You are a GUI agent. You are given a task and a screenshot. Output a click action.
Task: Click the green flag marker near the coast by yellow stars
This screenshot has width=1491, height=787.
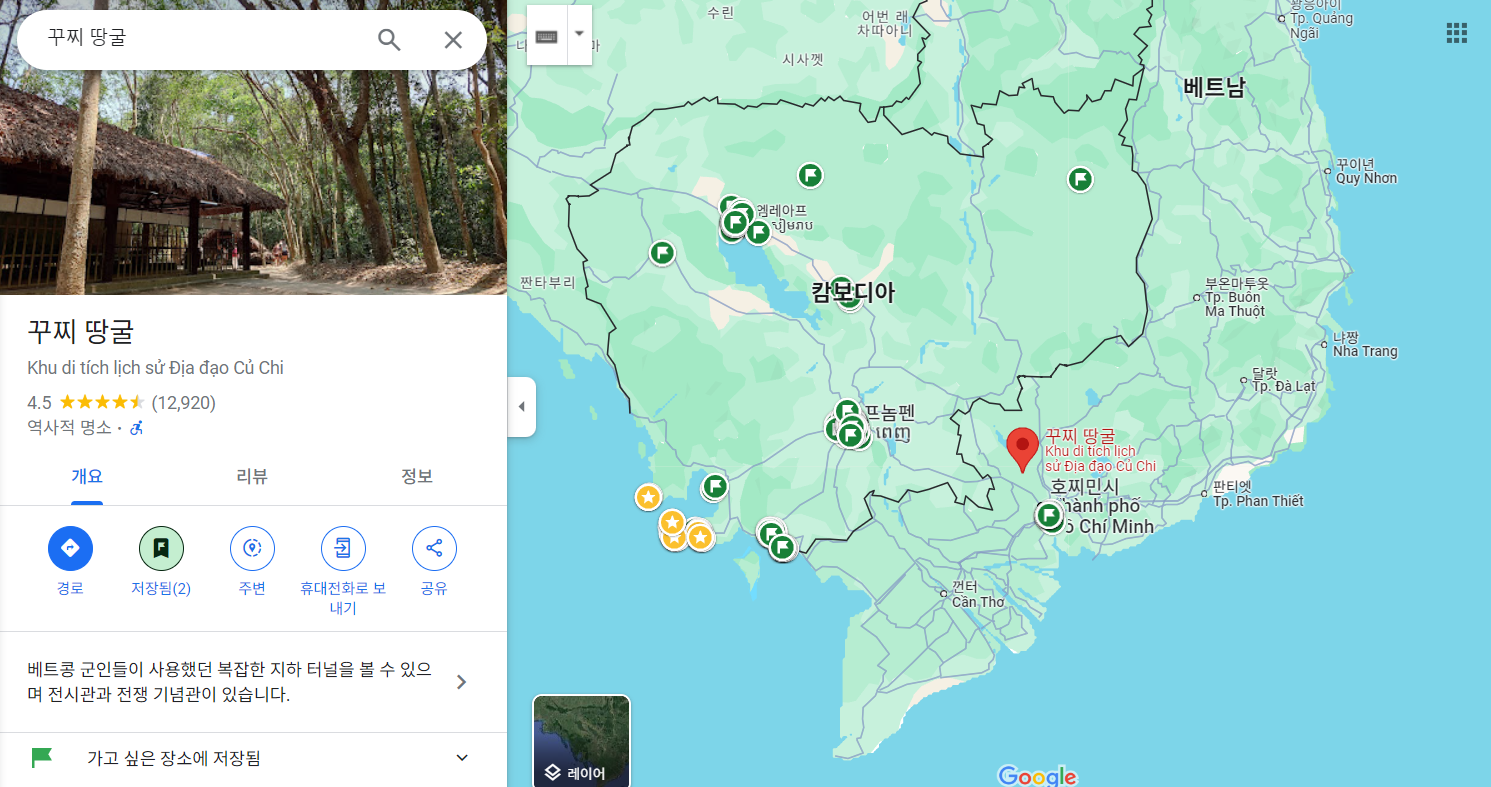(714, 487)
